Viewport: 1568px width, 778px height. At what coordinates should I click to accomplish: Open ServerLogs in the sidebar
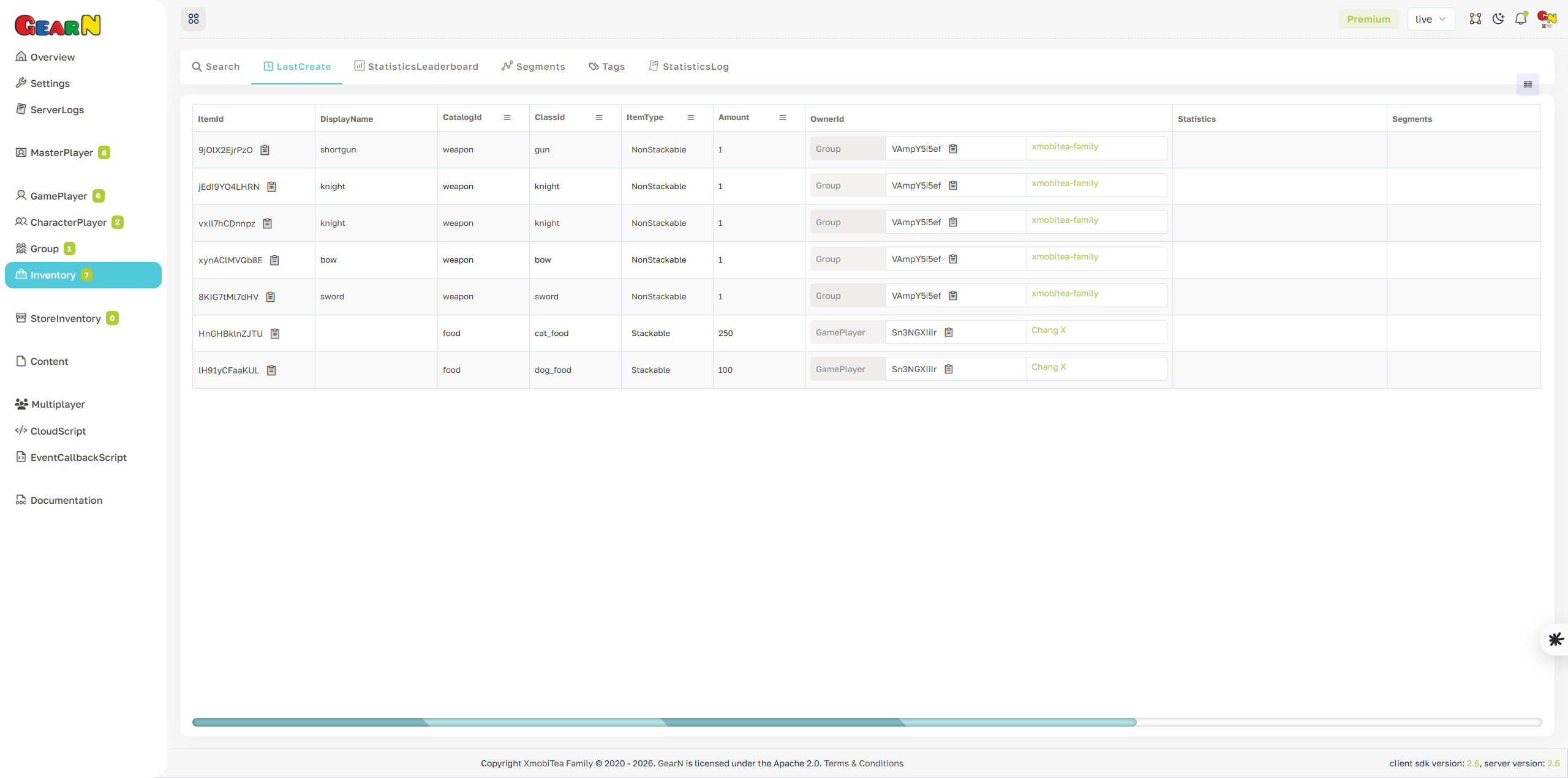point(57,109)
